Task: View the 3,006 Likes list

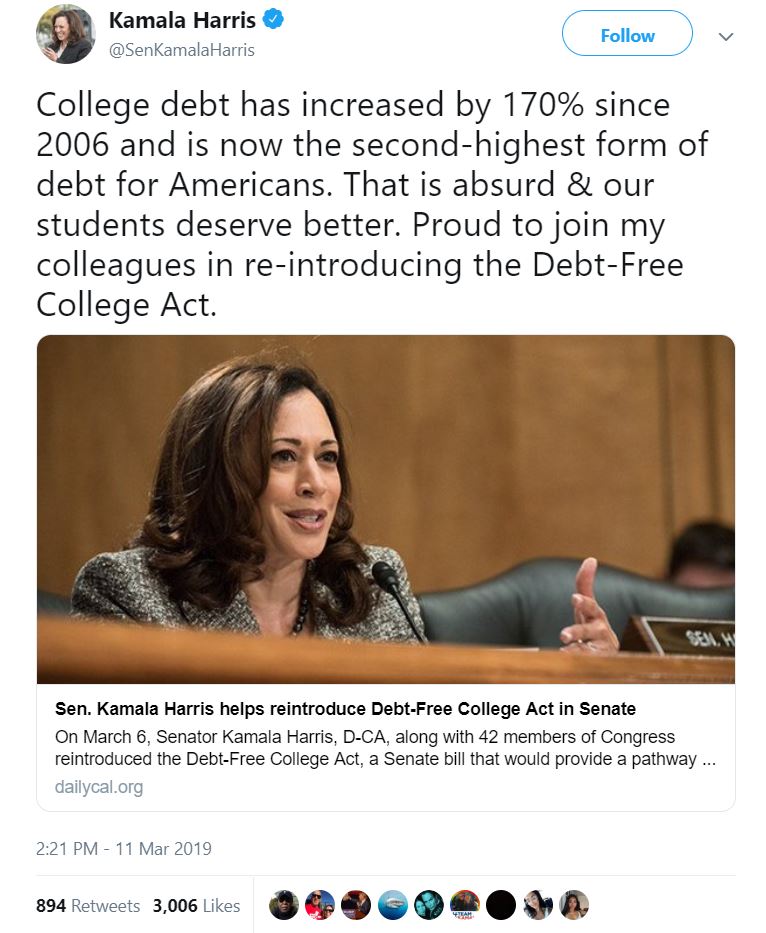Action: (196, 905)
